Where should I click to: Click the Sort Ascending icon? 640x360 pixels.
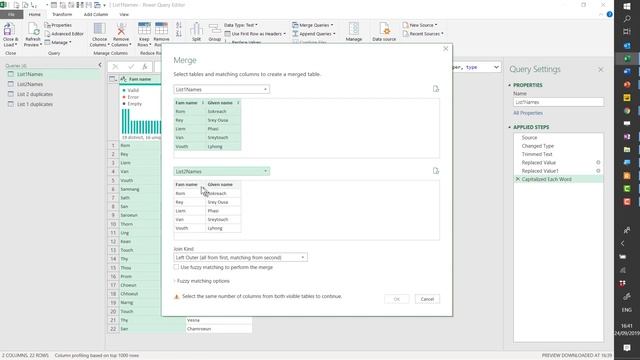point(178,25)
